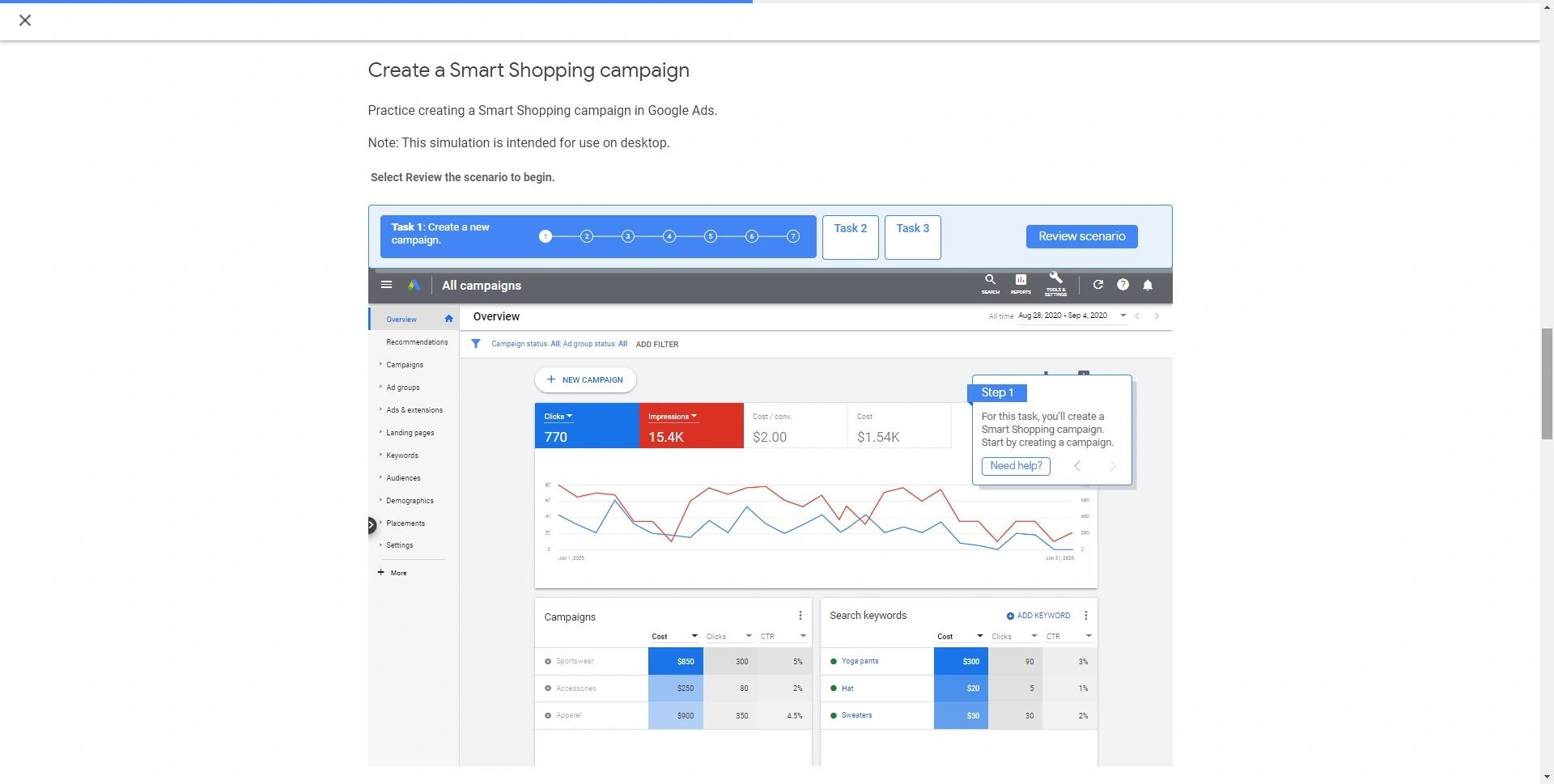
Task: Click step 2 marker in Task 1 progress
Action: (587, 236)
